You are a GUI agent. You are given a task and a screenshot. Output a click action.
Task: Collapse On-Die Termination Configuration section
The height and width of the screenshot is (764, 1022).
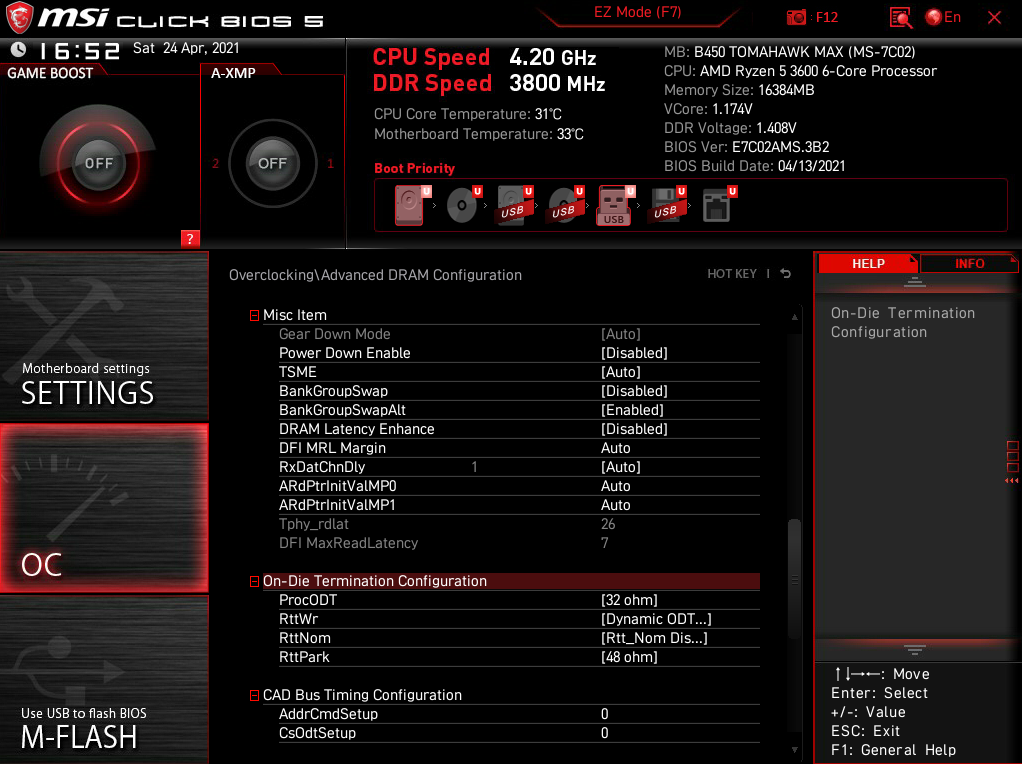[x=254, y=581]
